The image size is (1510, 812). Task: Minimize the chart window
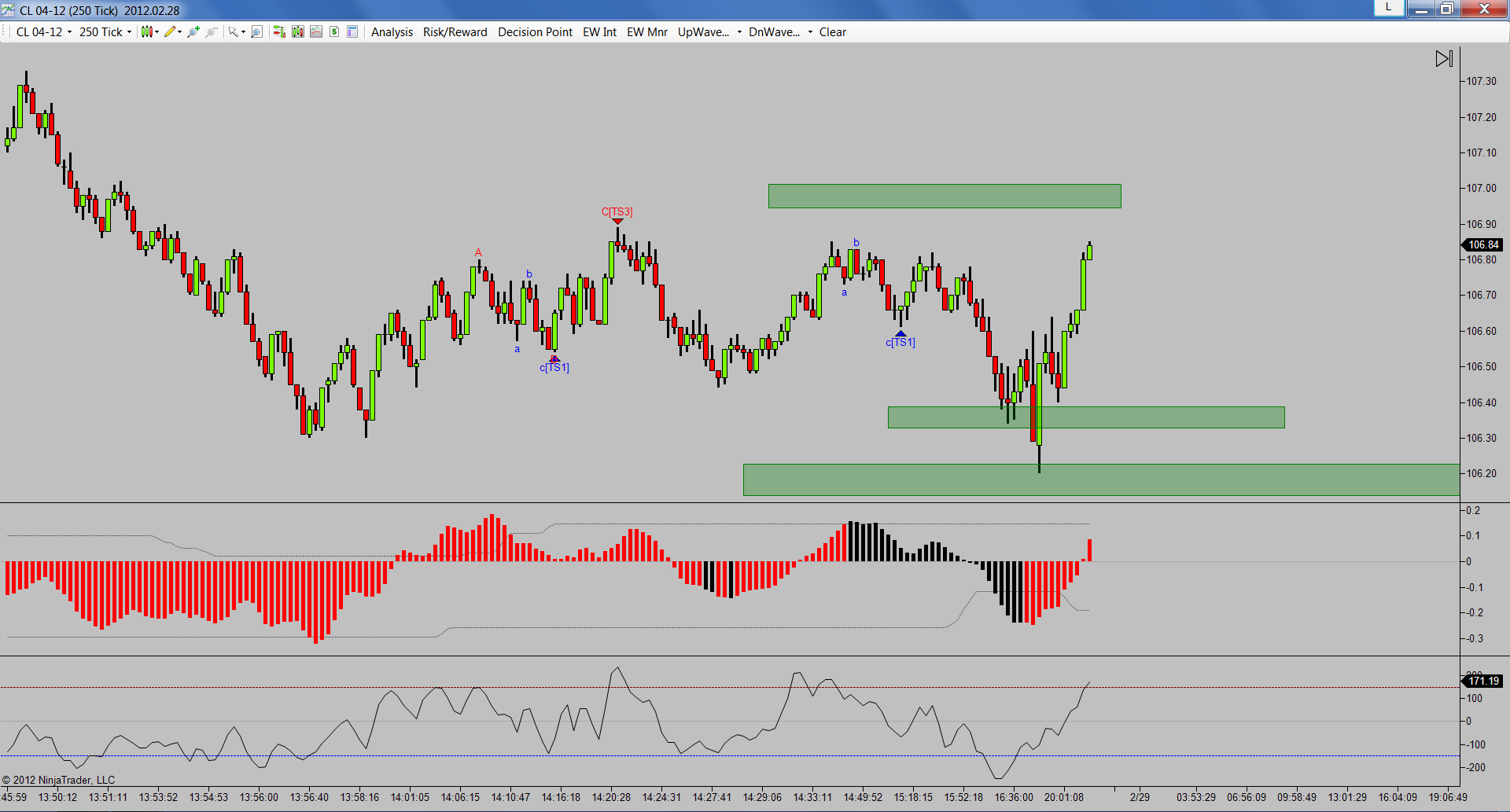coord(1421,9)
